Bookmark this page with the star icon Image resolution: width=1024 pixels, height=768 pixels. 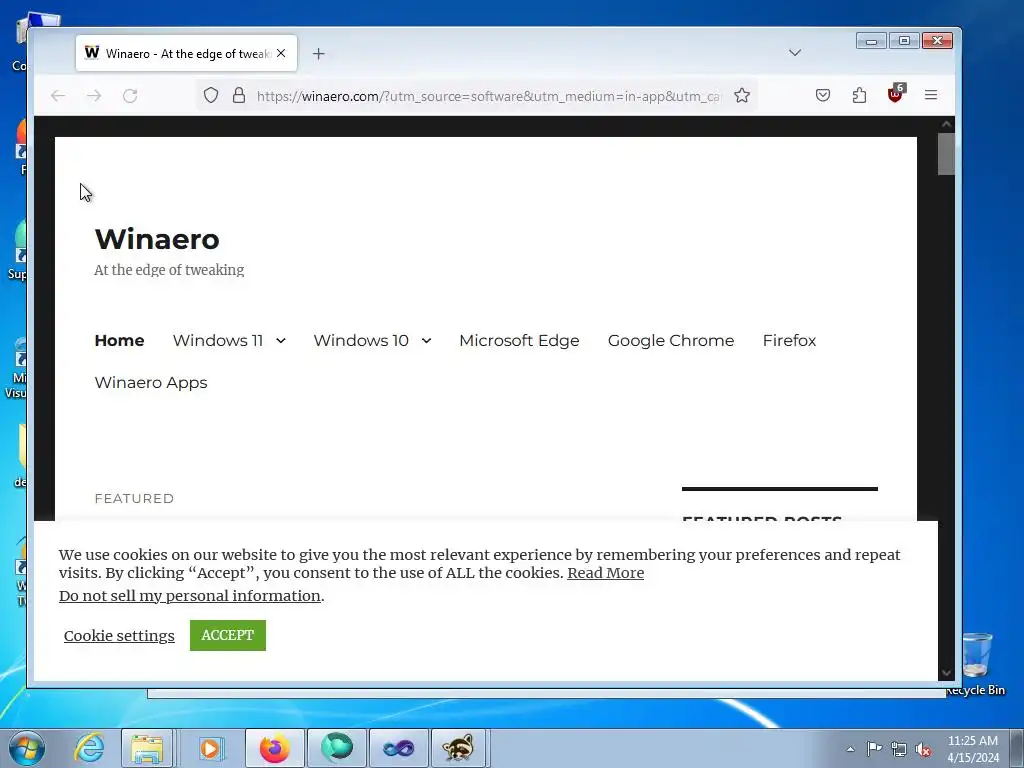coord(742,95)
